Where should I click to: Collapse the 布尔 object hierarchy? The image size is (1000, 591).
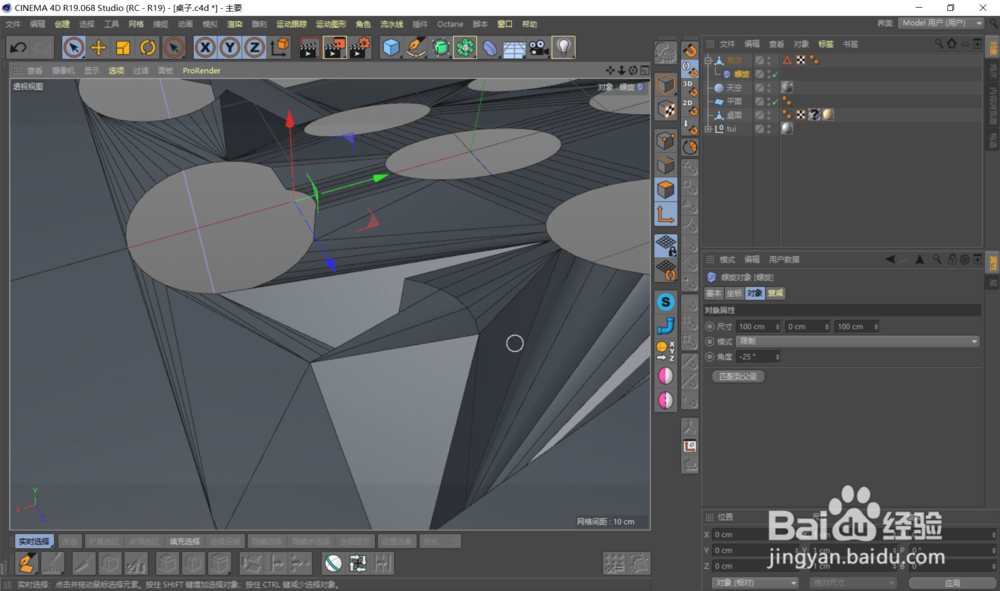tap(707, 60)
